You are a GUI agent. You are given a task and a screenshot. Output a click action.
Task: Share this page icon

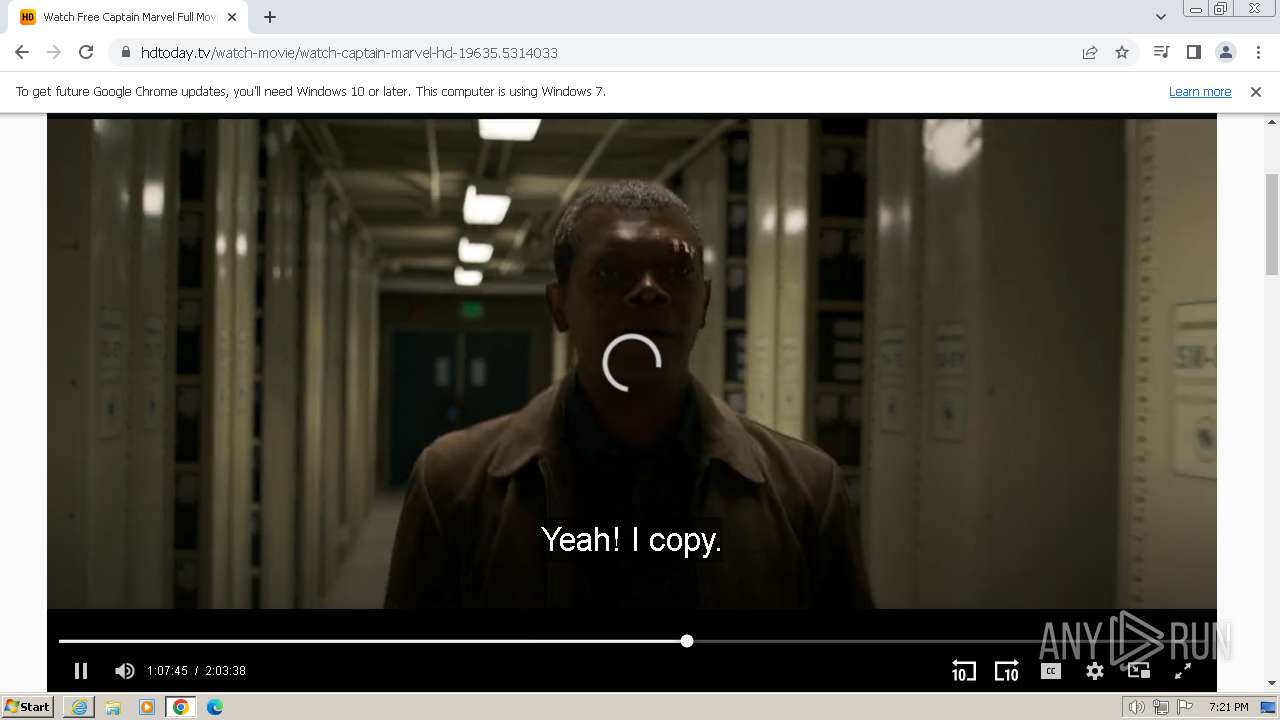click(x=1090, y=52)
